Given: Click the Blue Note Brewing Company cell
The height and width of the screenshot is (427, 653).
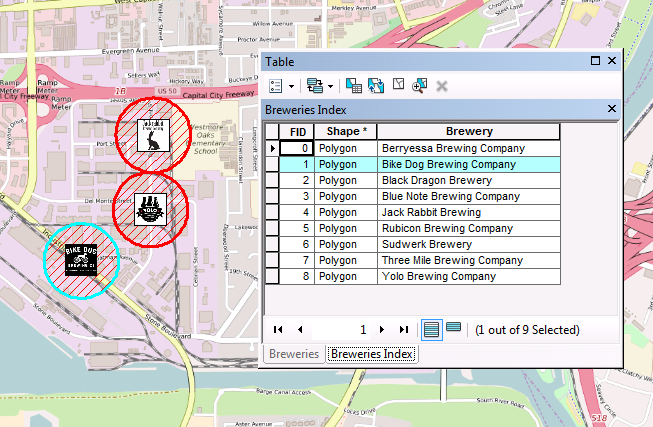Looking at the screenshot, I should coord(469,196).
